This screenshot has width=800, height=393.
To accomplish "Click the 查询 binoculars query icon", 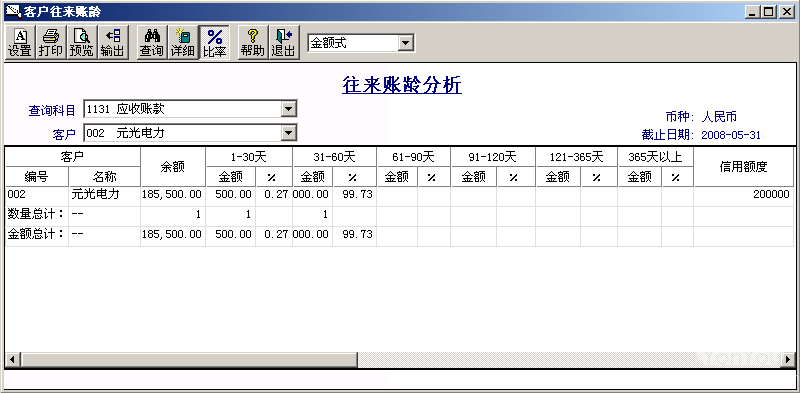I will click(x=152, y=43).
